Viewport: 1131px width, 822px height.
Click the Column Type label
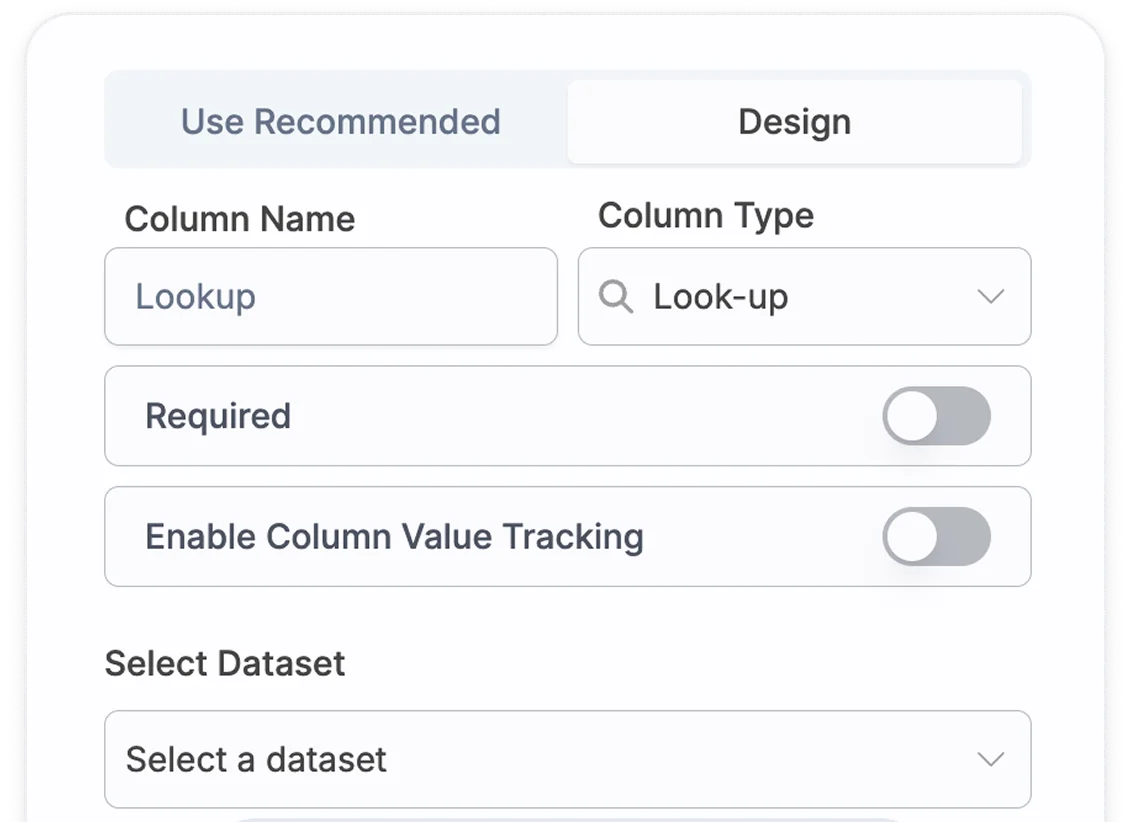[706, 216]
